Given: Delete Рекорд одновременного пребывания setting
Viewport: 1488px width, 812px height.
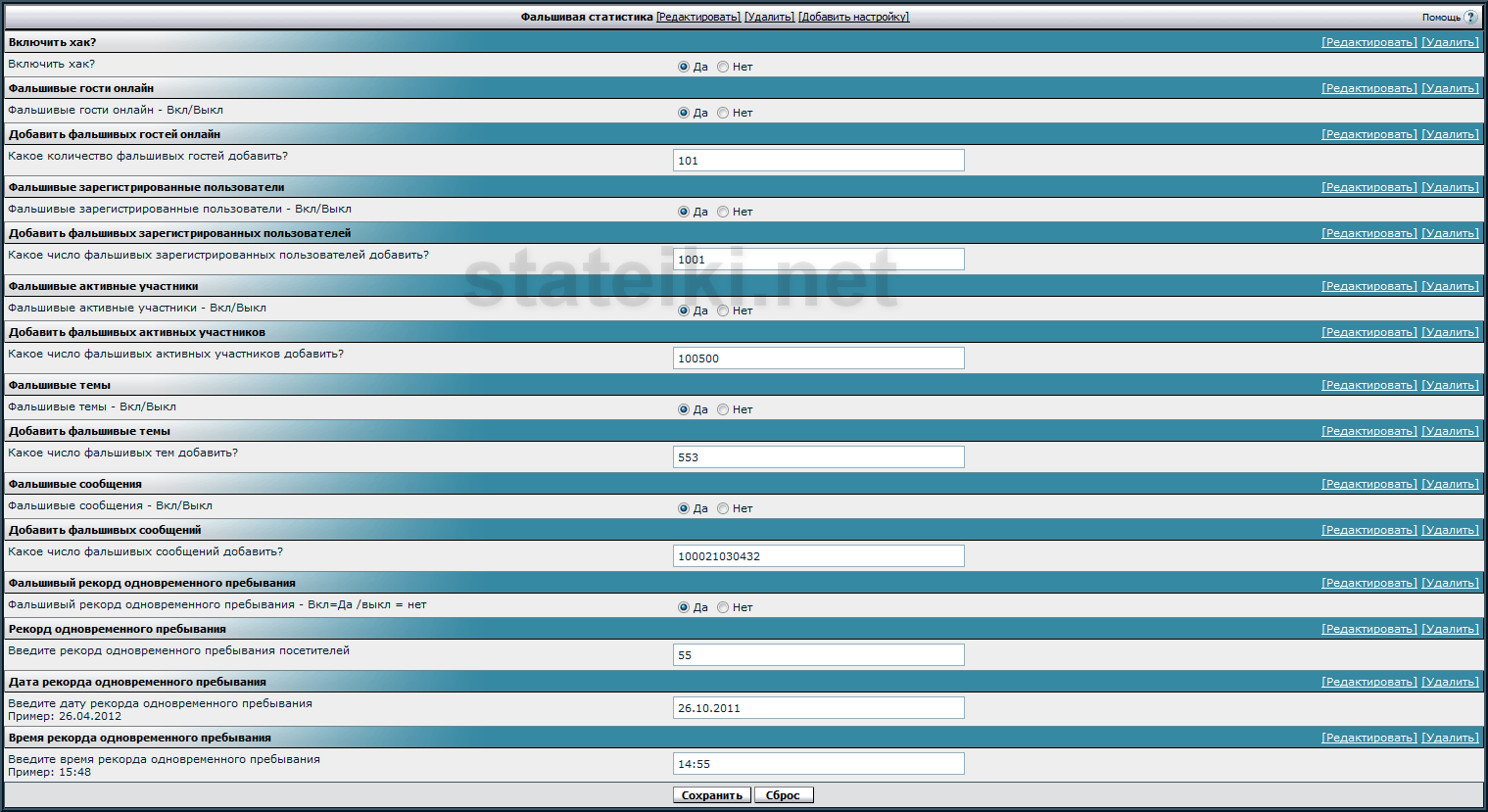Looking at the screenshot, I should 1451,629.
